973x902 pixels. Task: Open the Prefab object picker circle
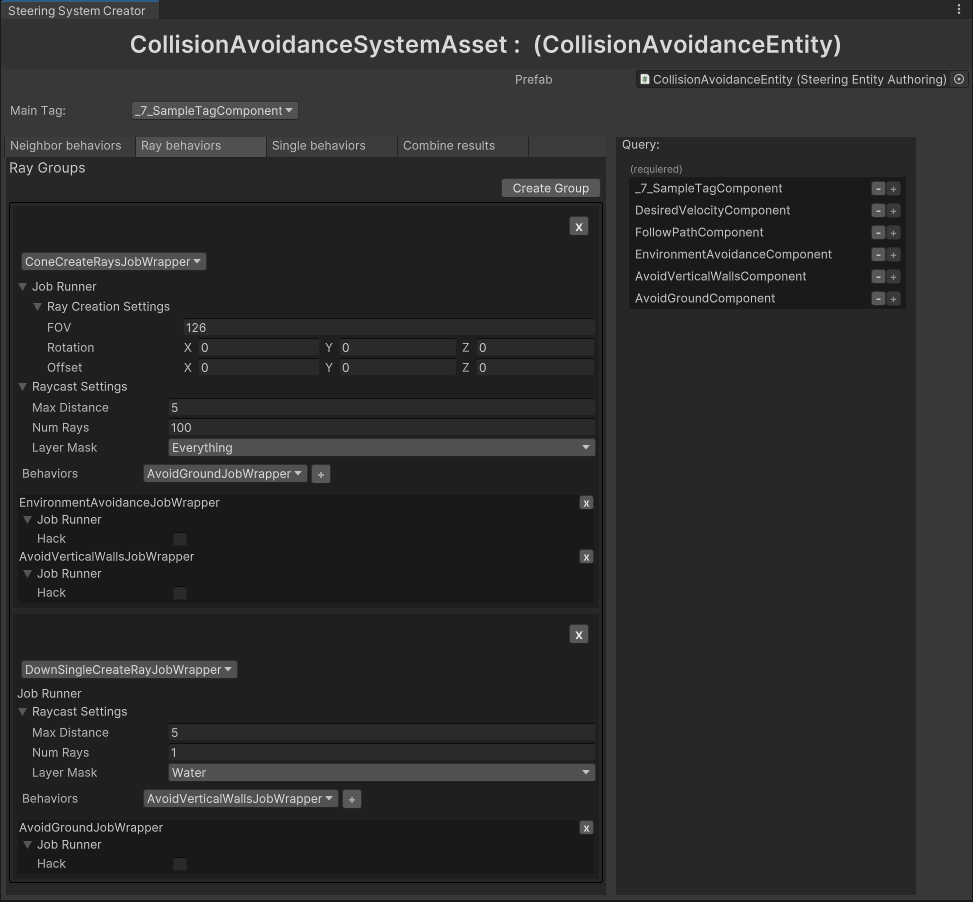pyautogui.click(x=959, y=79)
